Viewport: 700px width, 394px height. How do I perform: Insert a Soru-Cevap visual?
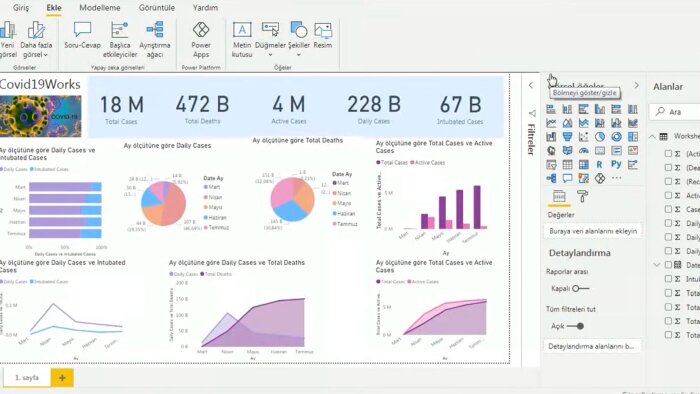pyautogui.click(x=83, y=36)
